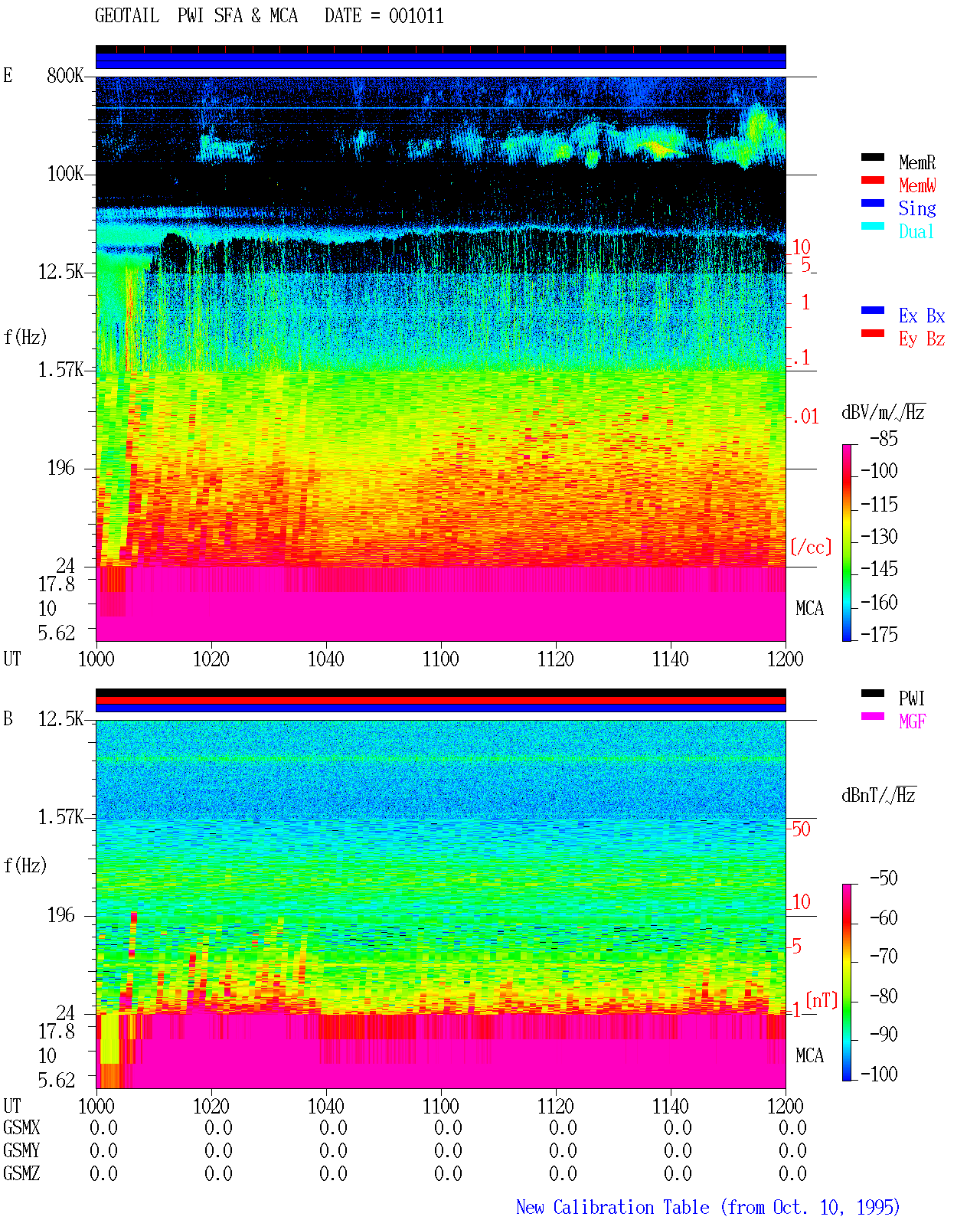
Task: Click the GSMY row label
Action: click(21, 1150)
